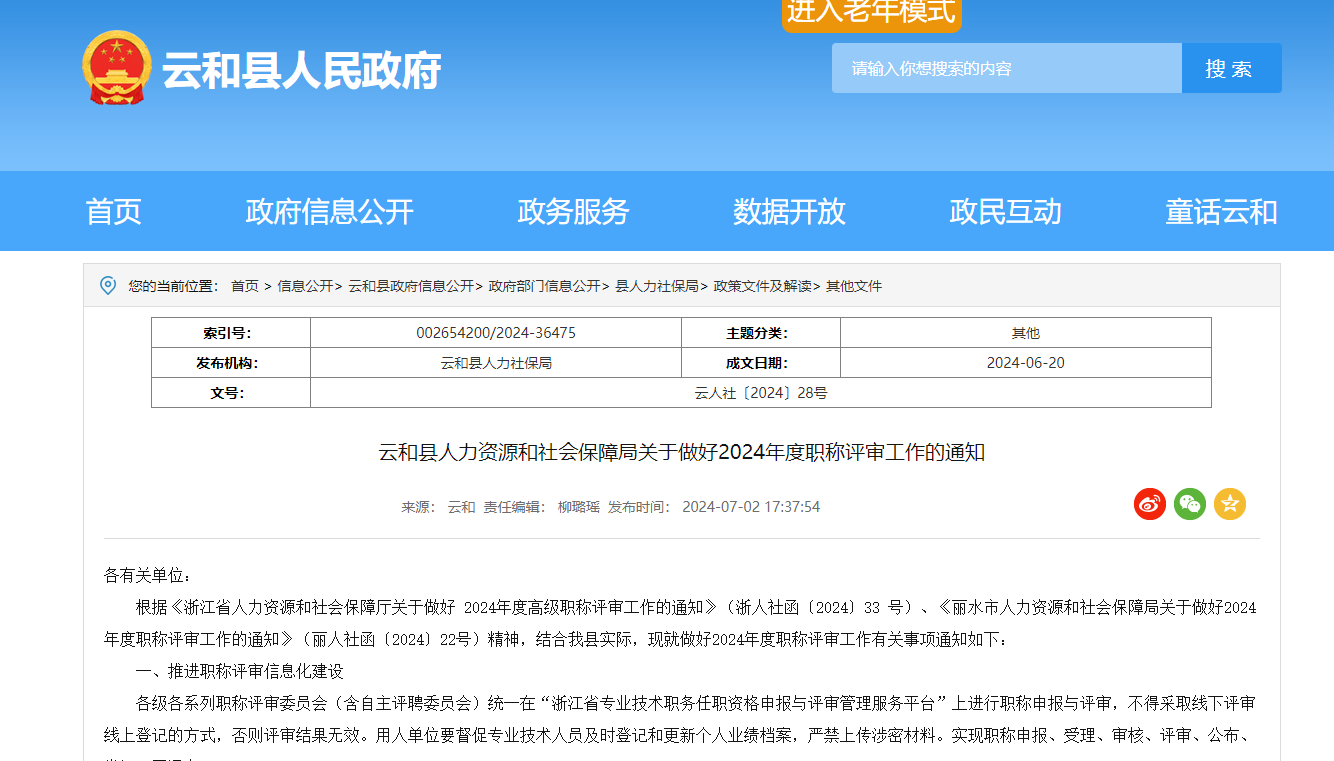Select 政民互动 in navigation bar
The image size is (1334, 761).
tap(1005, 212)
